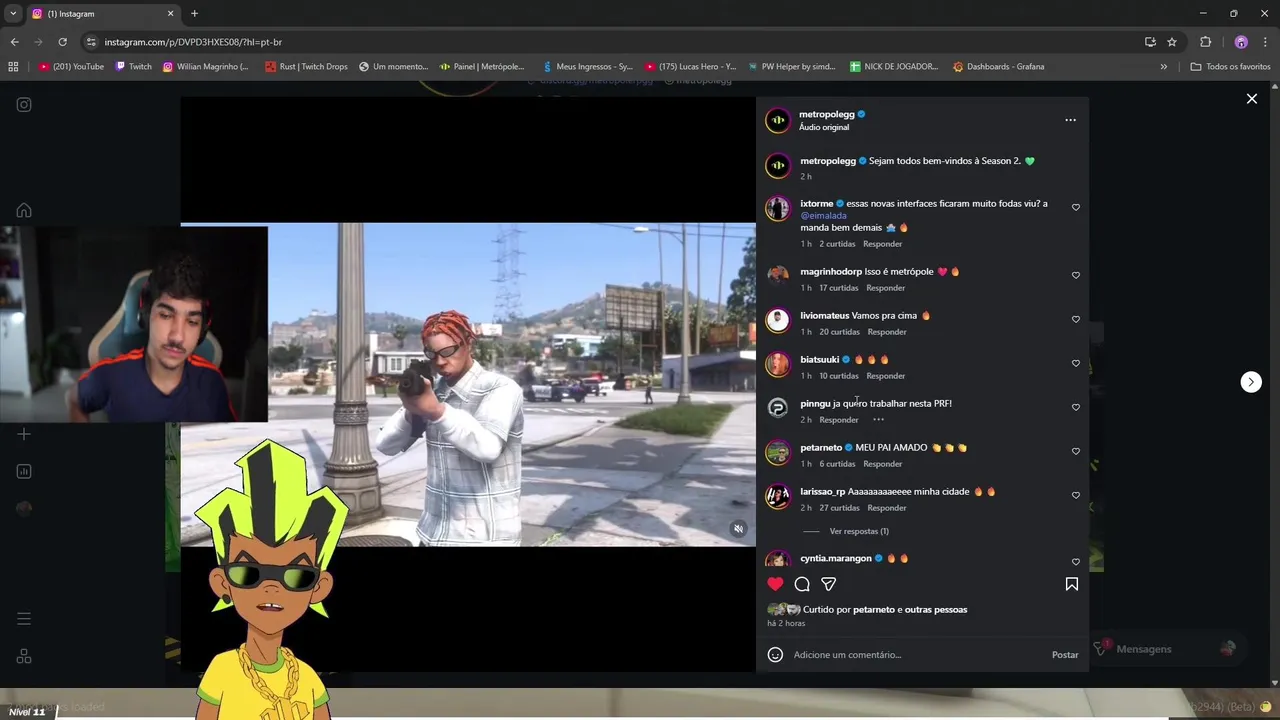Open metropolegg profile name in post header
The height and width of the screenshot is (720, 1280).
(827, 114)
